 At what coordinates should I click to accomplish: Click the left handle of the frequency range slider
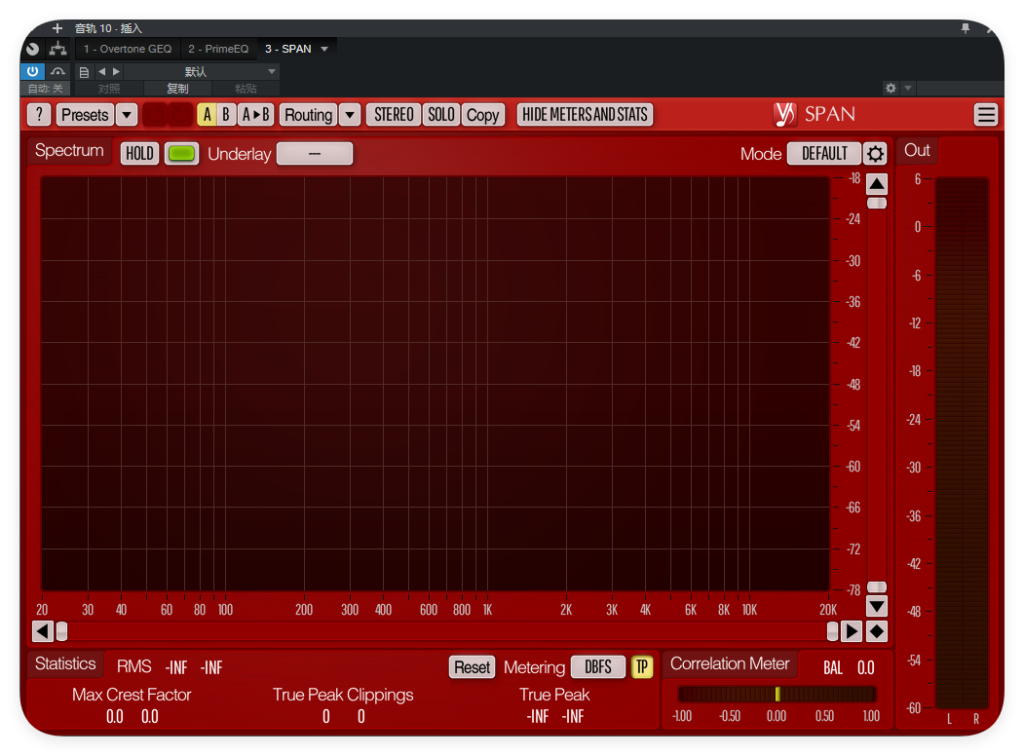pos(61,631)
